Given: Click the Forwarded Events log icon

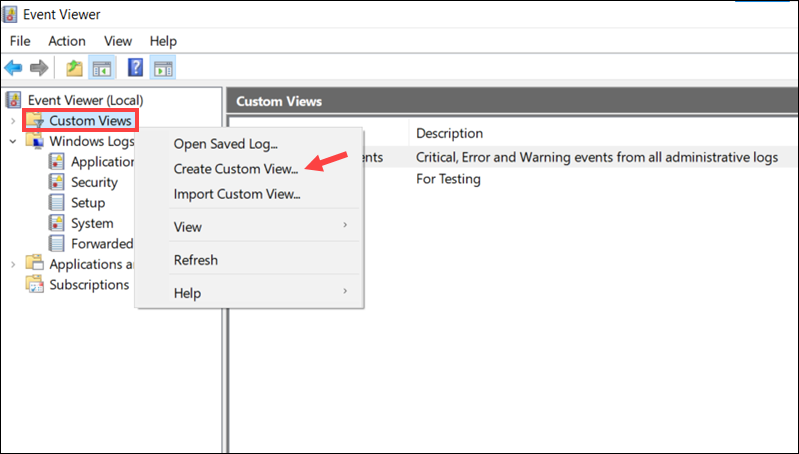Looking at the screenshot, I should (x=57, y=243).
